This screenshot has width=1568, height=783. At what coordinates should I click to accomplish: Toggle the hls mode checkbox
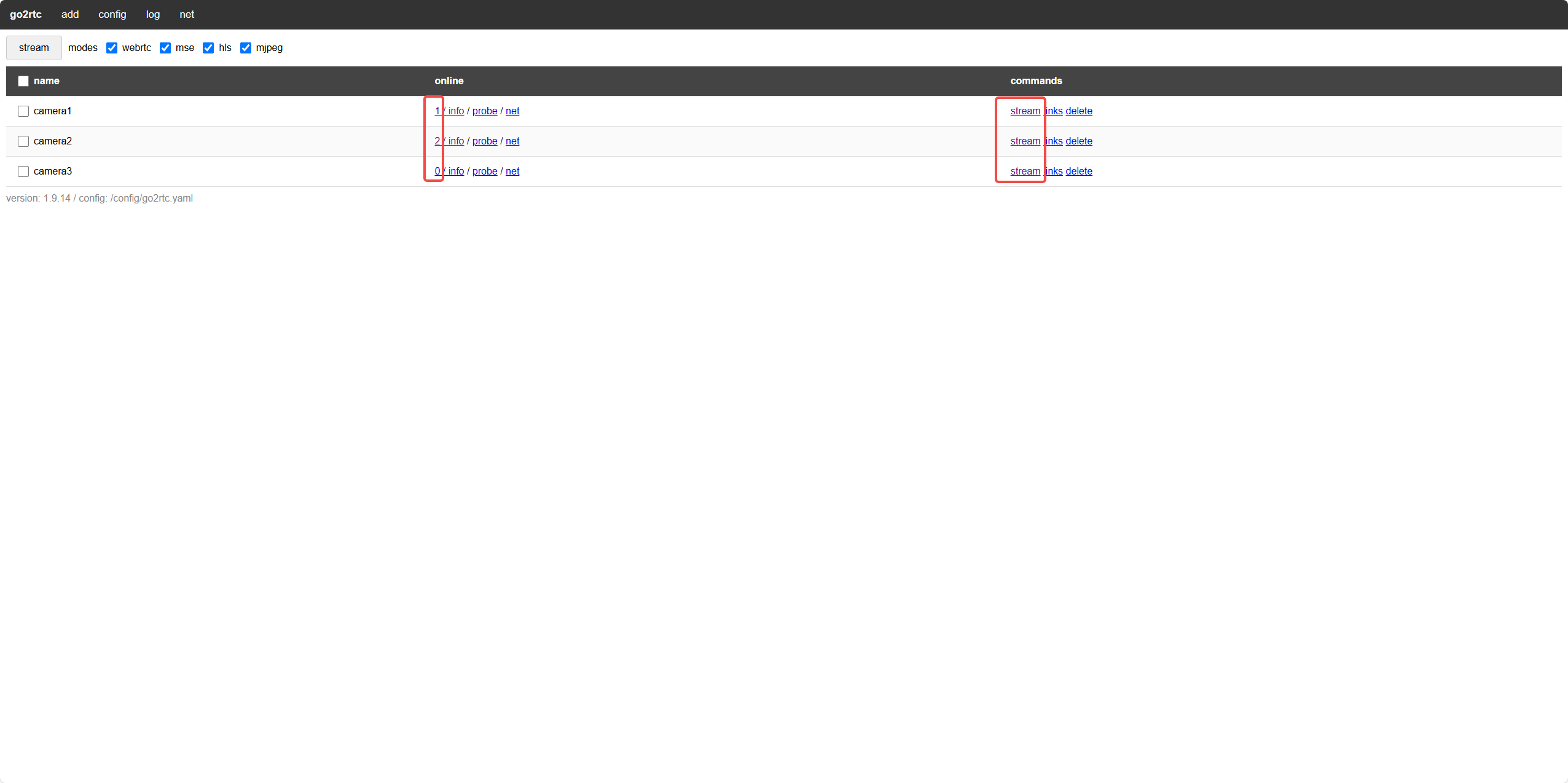(x=208, y=48)
